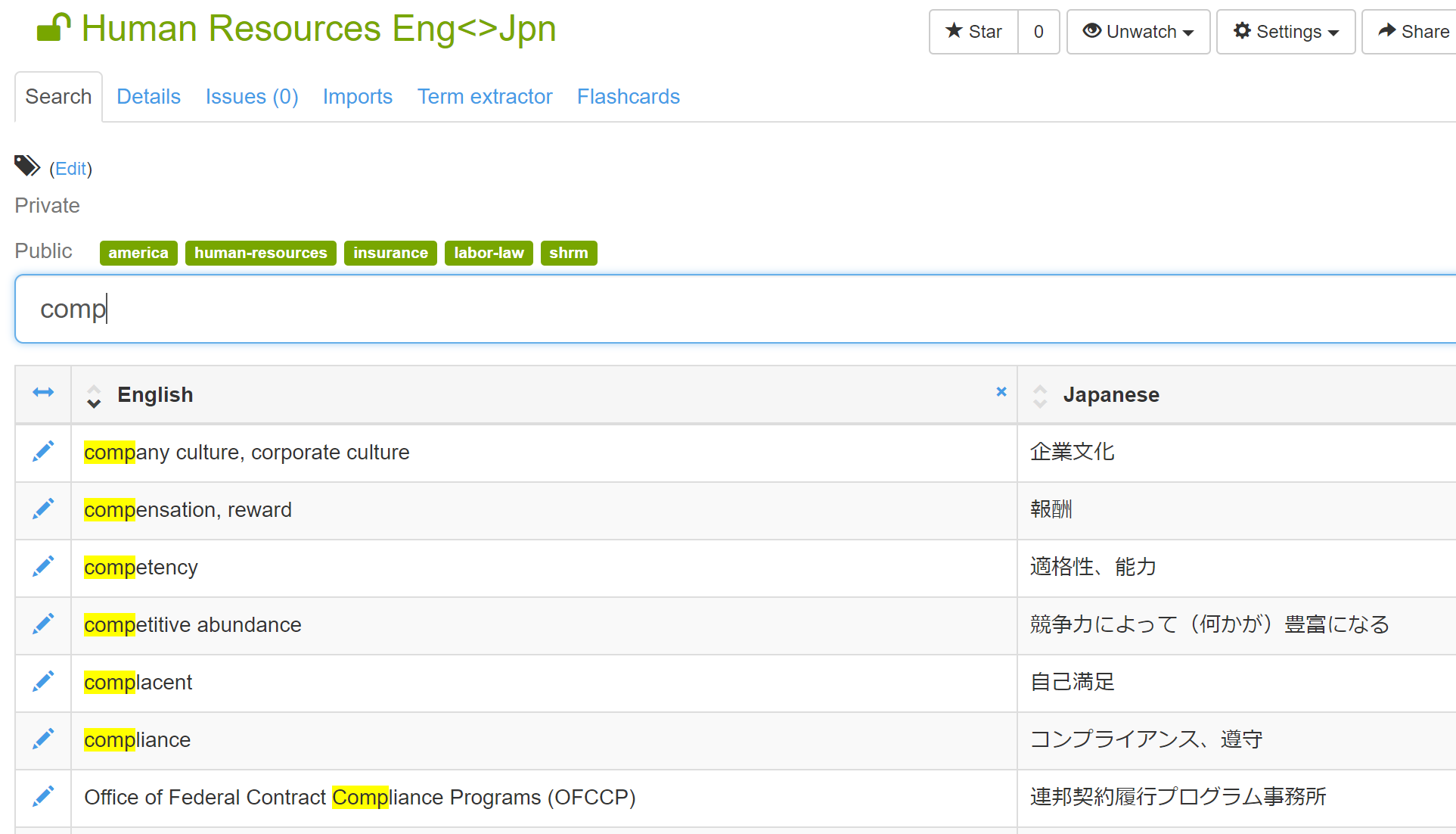Expand the Settings dropdown menu
This screenshot has height=834, width=1456.
(1285, 32)
